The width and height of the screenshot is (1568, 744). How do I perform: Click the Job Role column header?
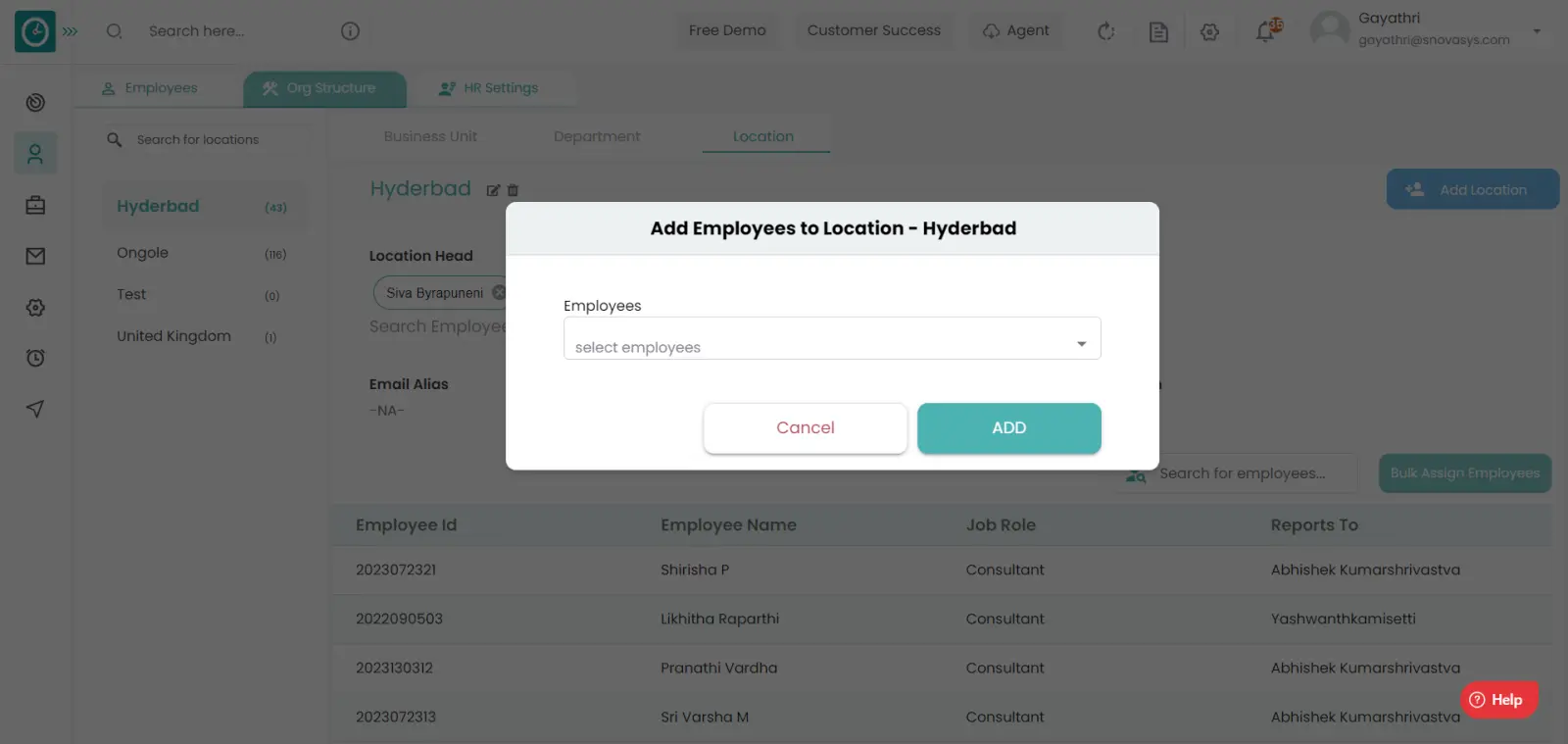1001,525
